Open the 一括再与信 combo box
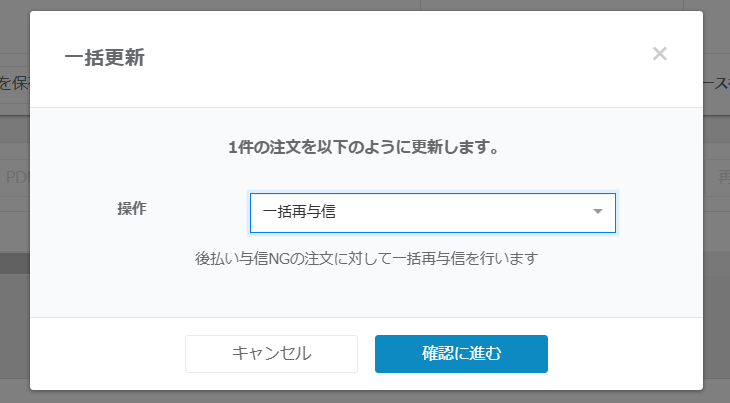Image resolution: width=730 pixels, height=403 pixels. [x=420, y=212]
